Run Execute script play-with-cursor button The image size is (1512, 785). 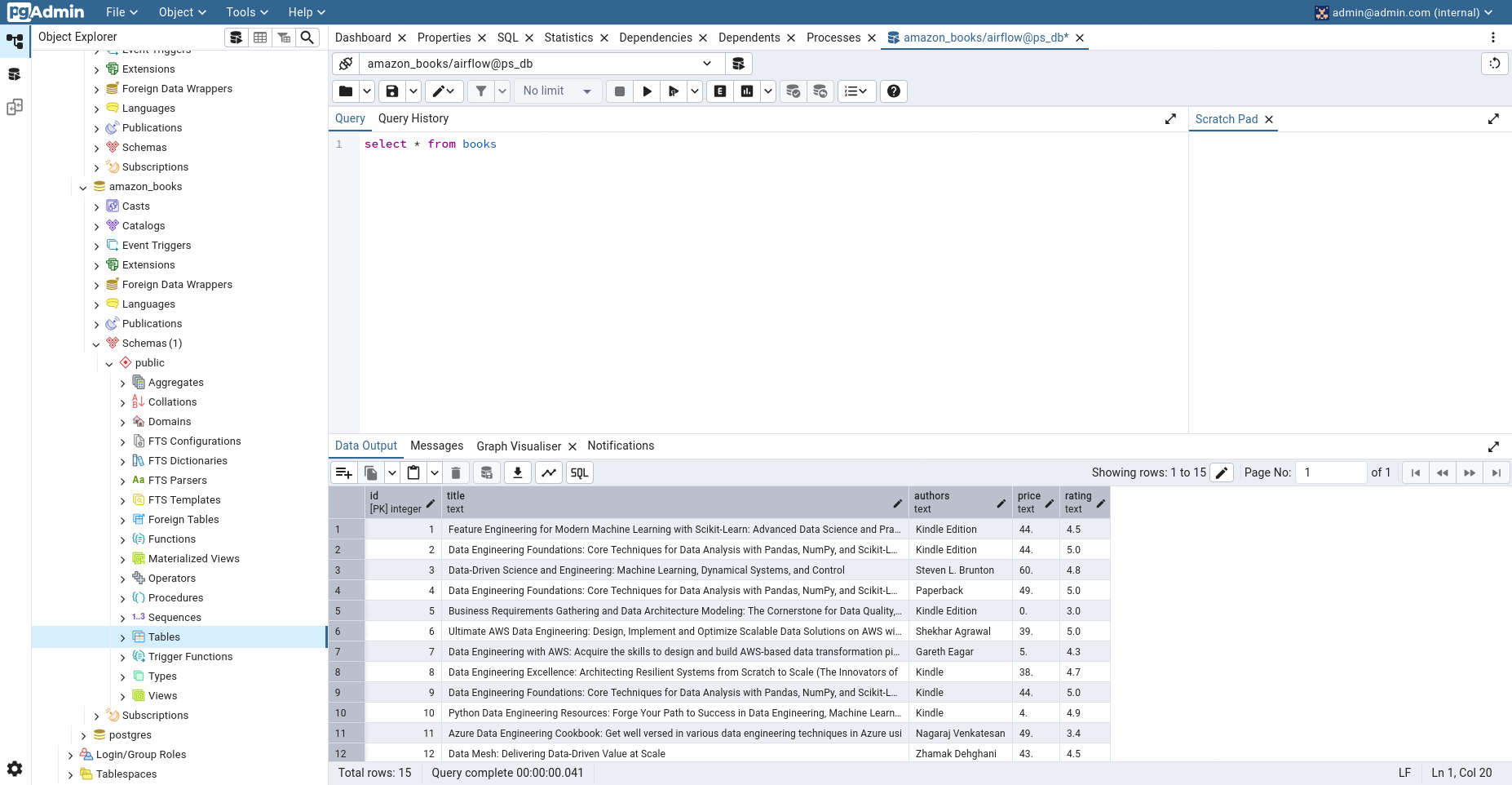674,91
